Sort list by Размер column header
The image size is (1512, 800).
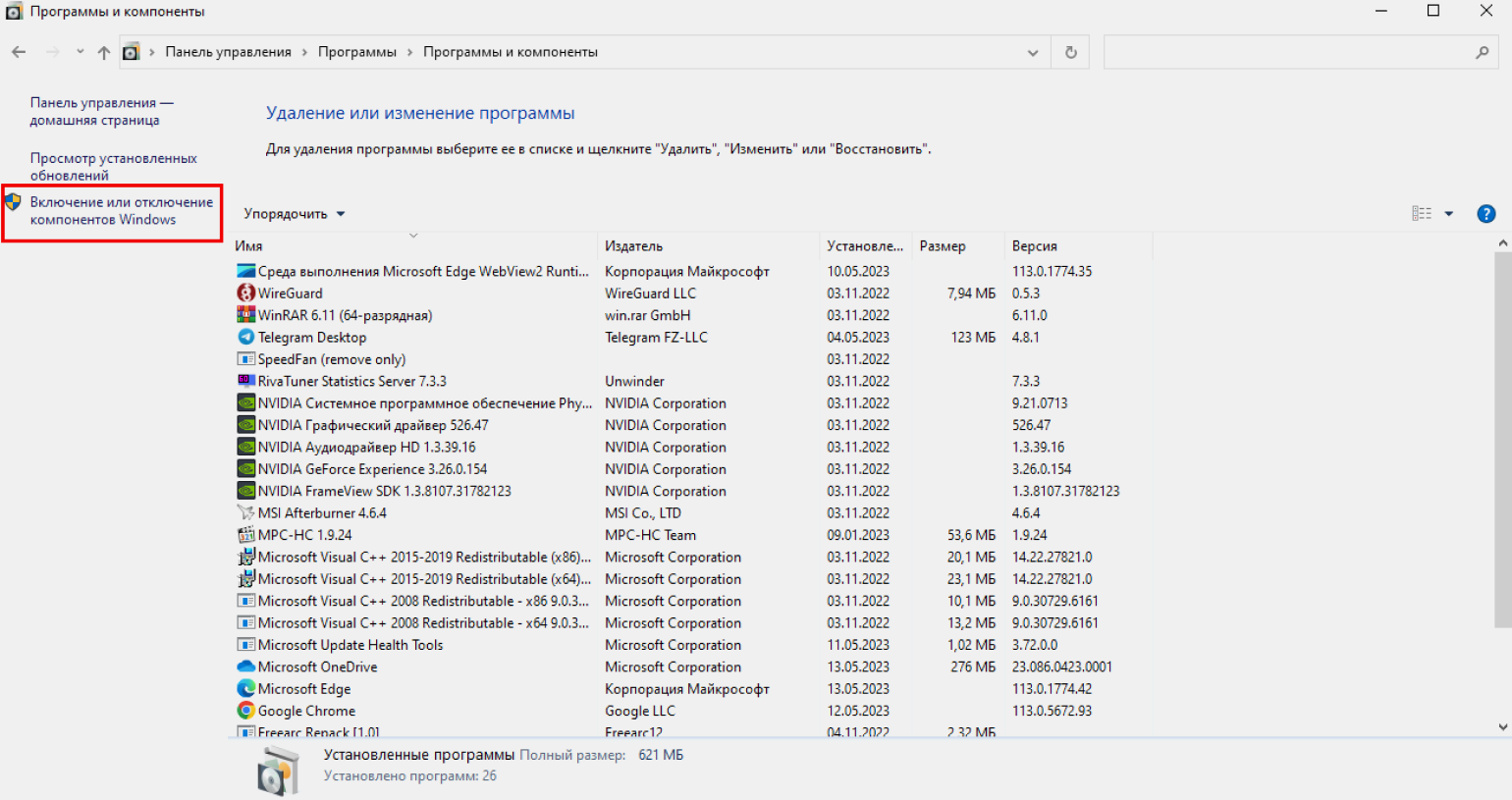pos(943,246)
